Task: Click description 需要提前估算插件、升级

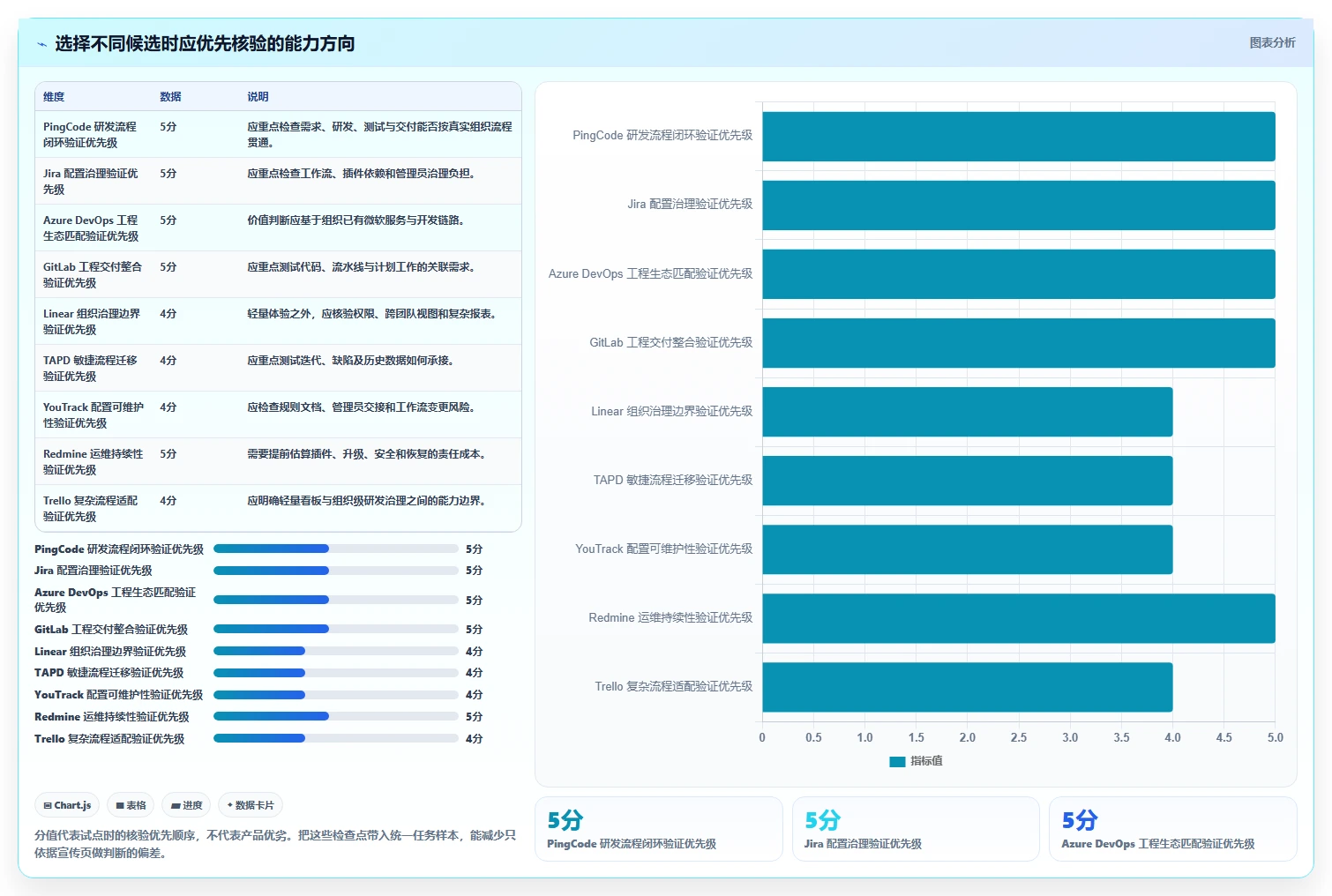Action: 369,454
